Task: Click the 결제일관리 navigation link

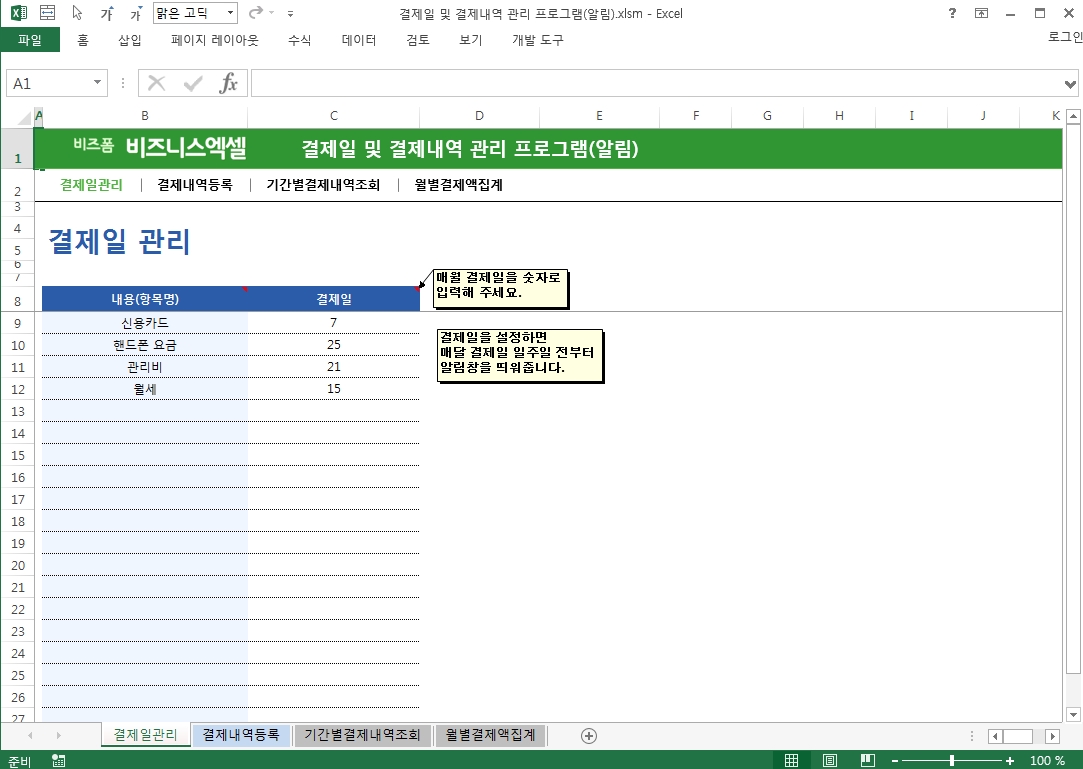Action: [91, 185]
